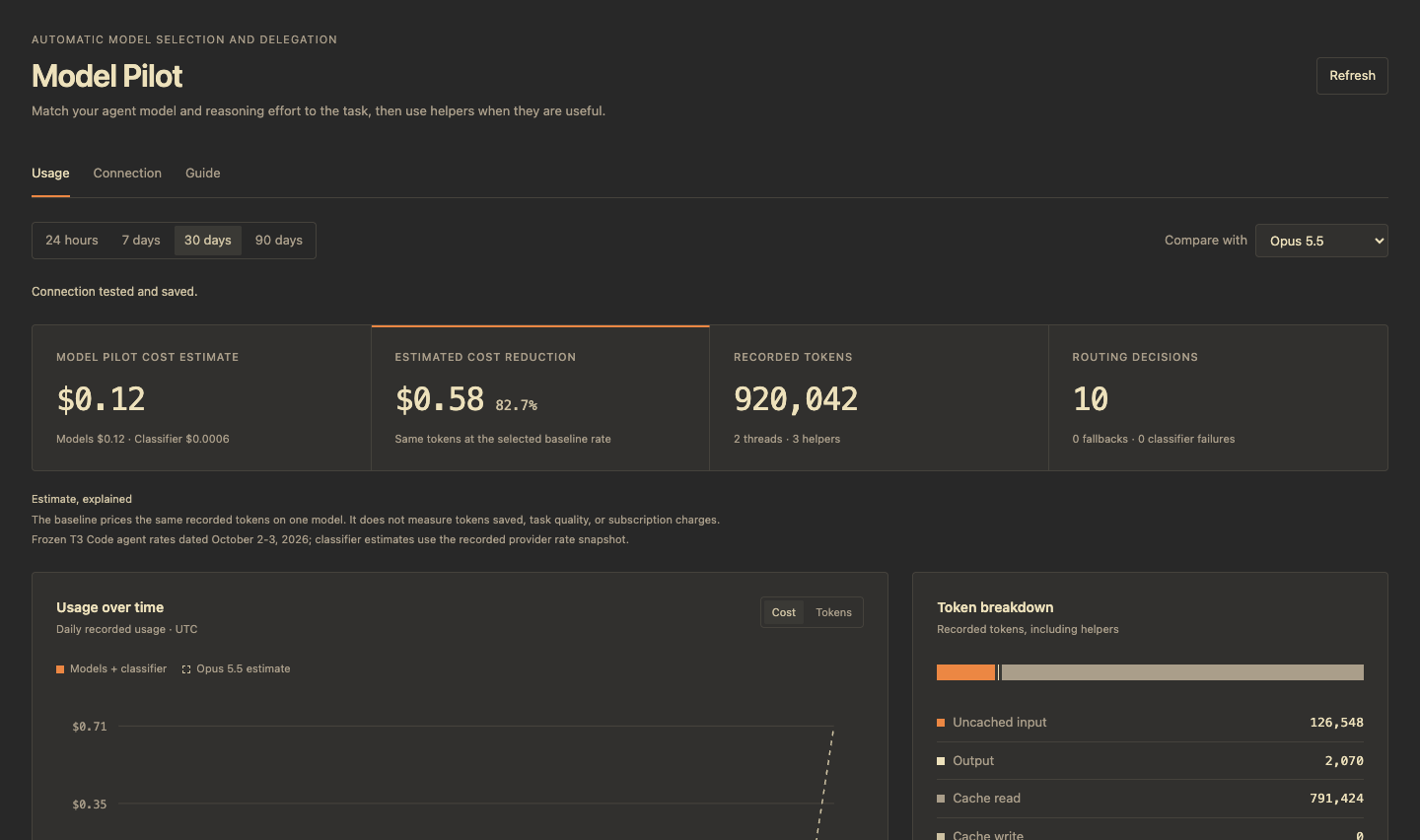The height and width of the screenshot is (840, 1420).
Task: Select the 7 days time range
Action: click(141, 241)
